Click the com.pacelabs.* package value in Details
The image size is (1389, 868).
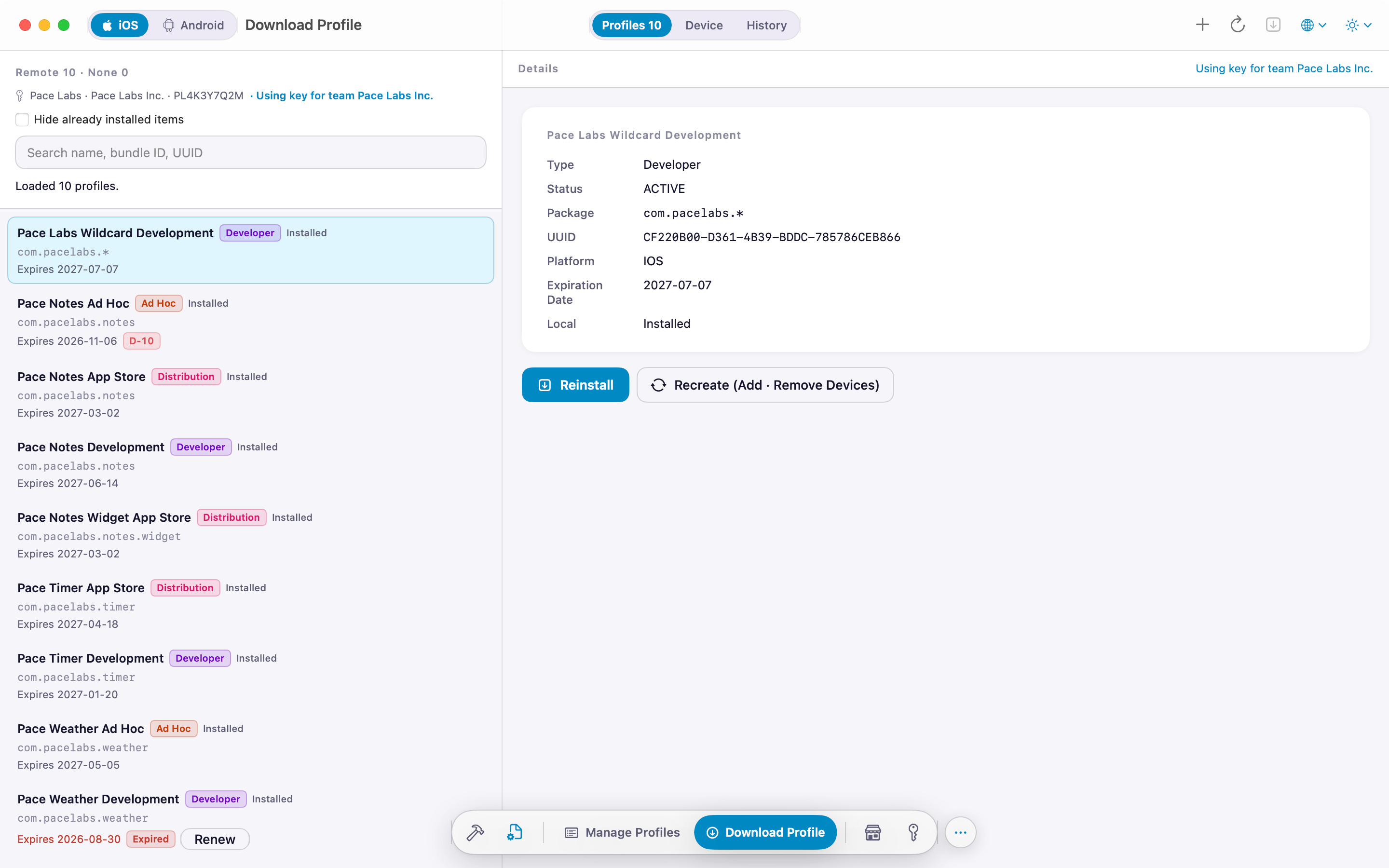coord(694,213)
